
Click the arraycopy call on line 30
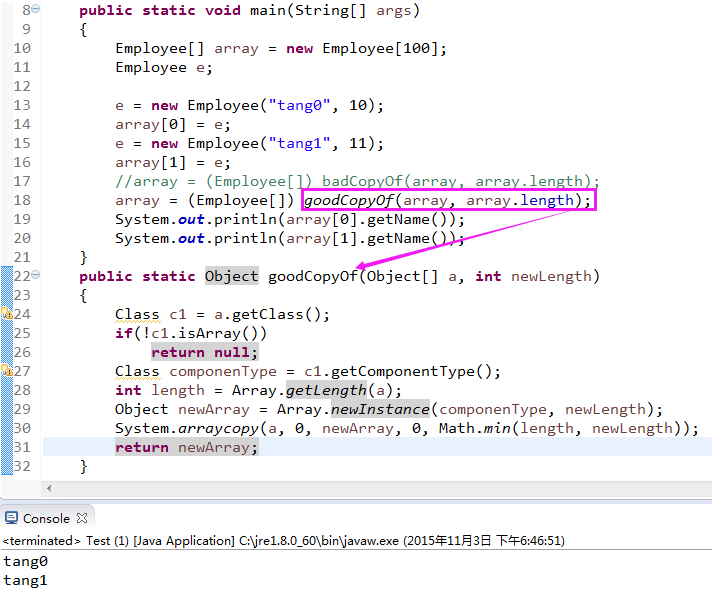218,429
